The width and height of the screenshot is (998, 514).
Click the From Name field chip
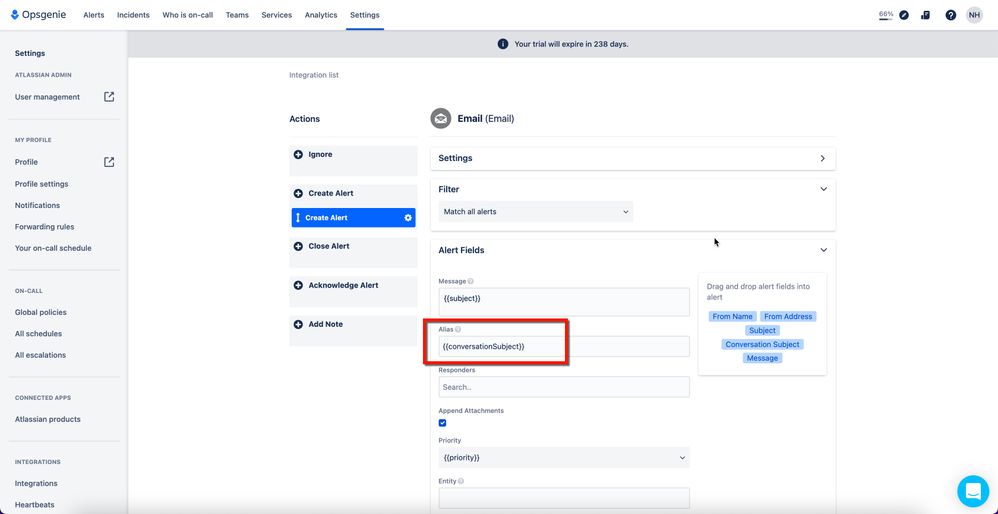click(732, 316)
